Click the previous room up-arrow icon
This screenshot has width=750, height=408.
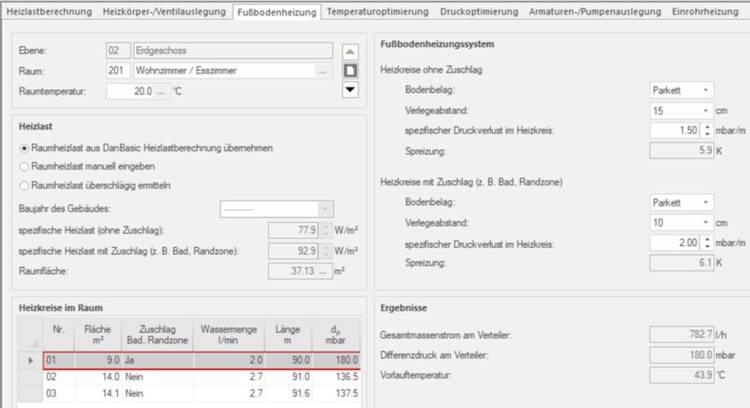point(350,51)
